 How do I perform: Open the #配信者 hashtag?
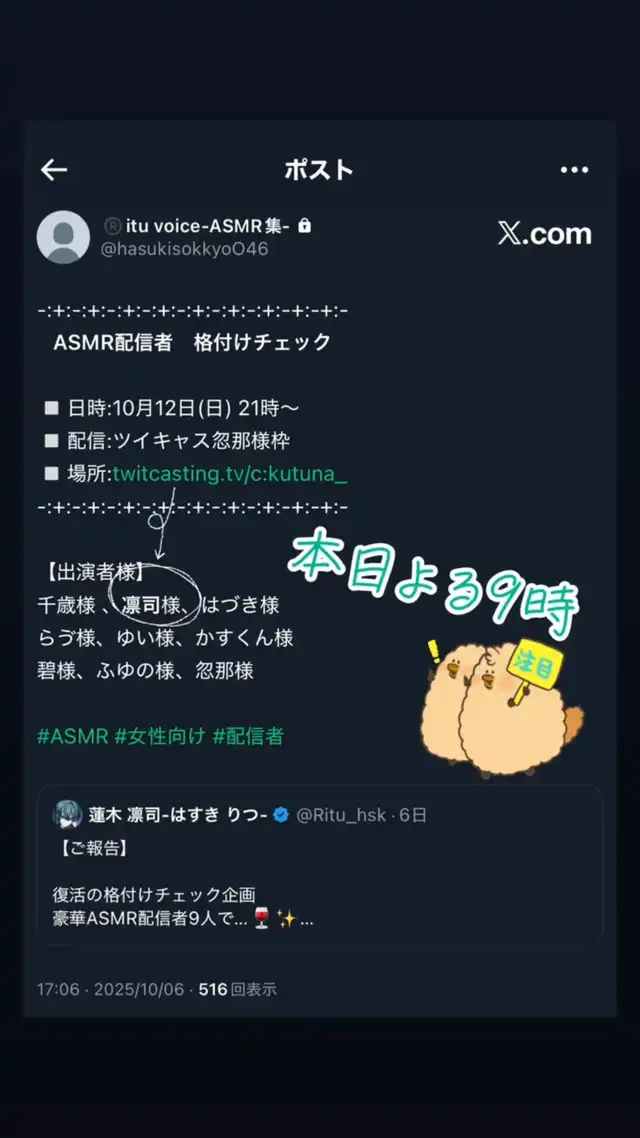point(247,736)
